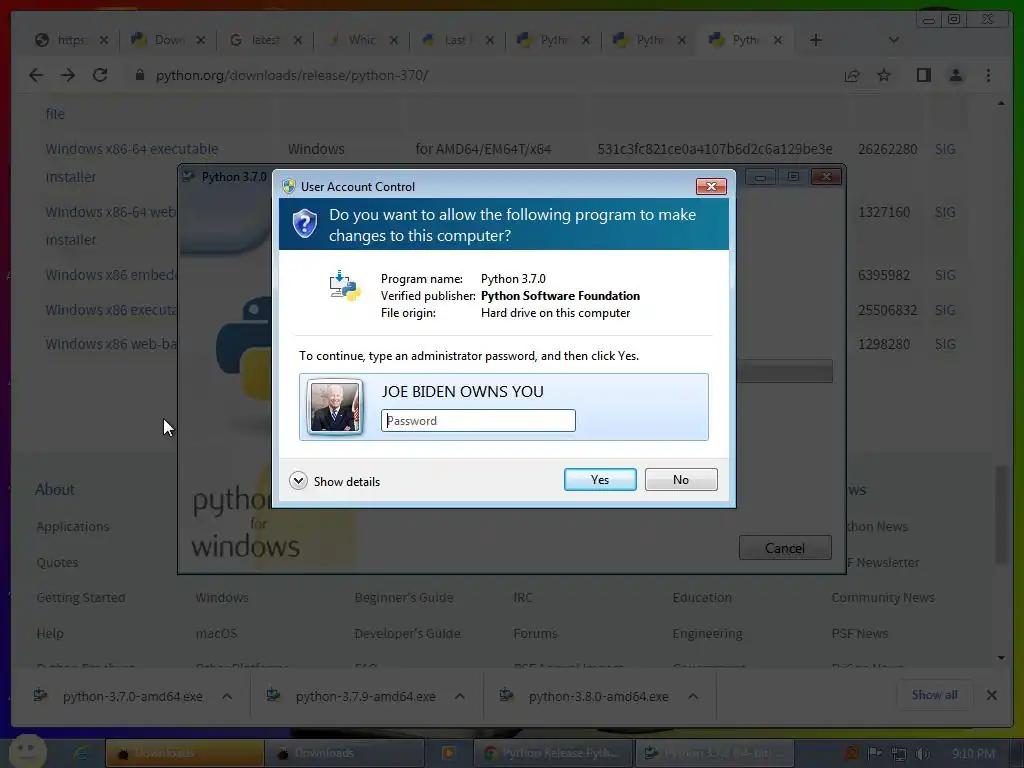Image resolution: width=1024 pixels, height=768 pixels.
Task: Click the python.org URL in address bar
Action: (291, 75)
